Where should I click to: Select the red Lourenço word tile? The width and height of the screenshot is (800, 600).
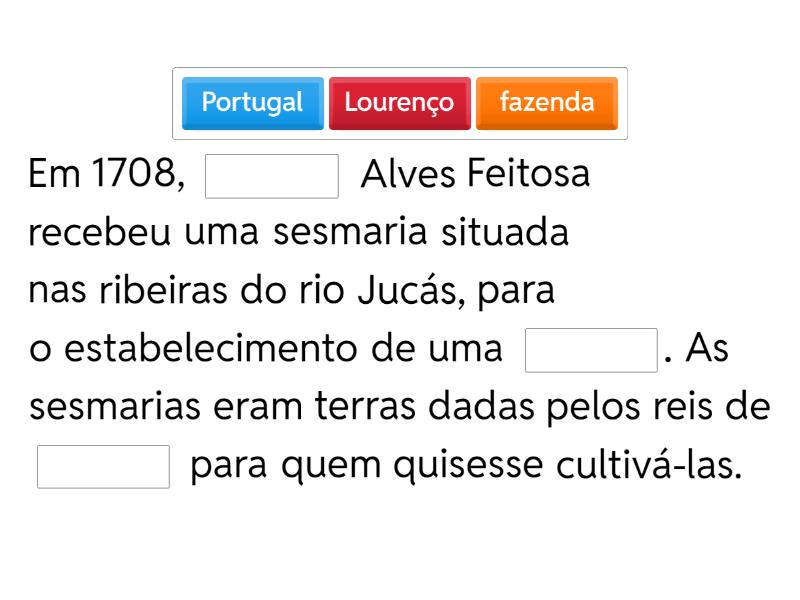pos(399,103)
